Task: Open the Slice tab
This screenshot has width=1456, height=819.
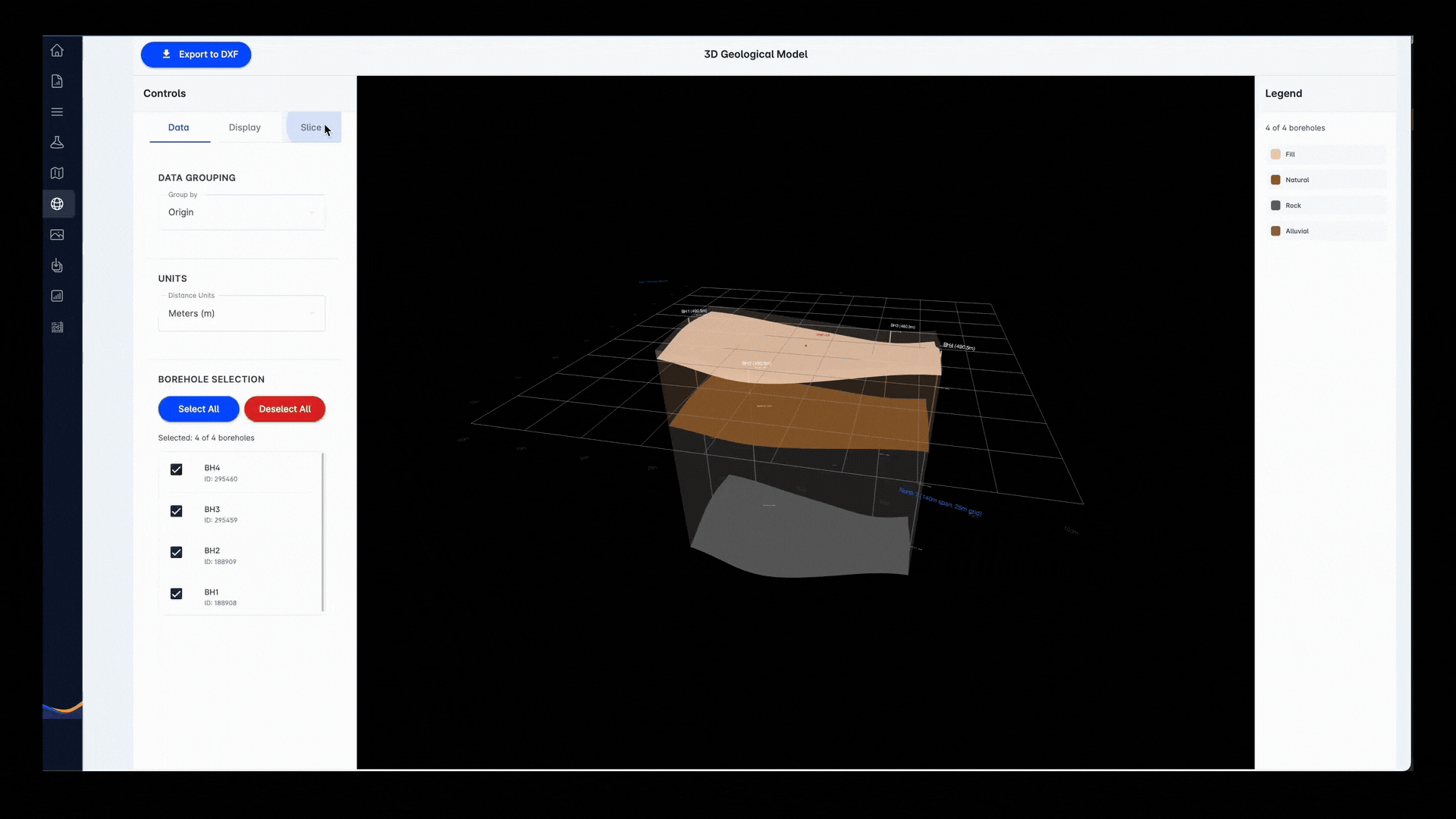Action: [x=313, y=127]
